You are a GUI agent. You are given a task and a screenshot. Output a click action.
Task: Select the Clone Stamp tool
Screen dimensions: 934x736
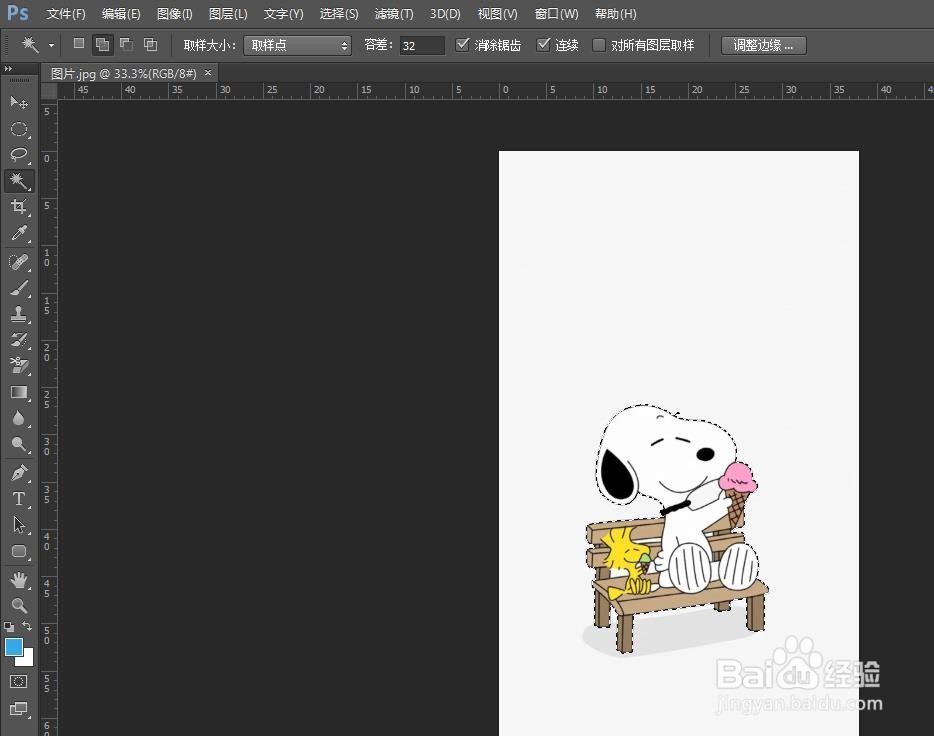19,314
